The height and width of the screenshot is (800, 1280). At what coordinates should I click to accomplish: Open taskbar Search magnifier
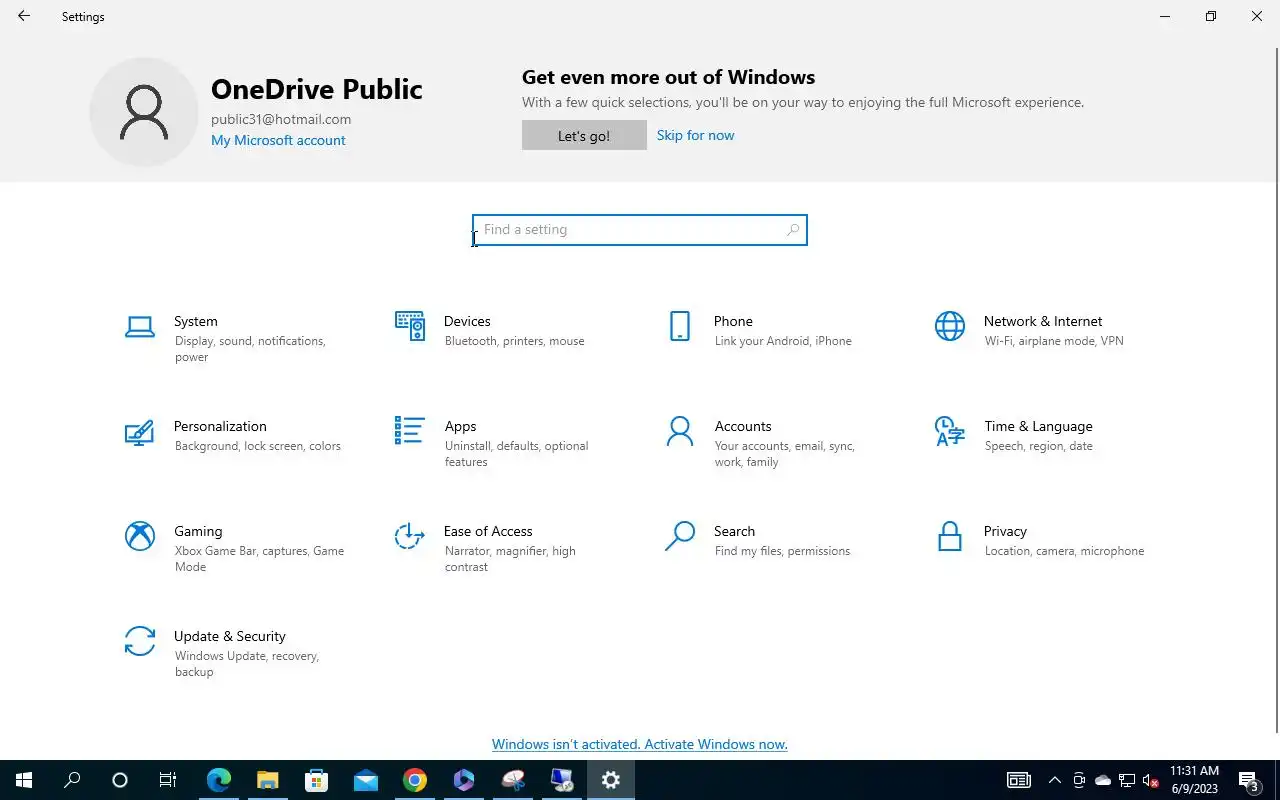[x=72, y=780]
